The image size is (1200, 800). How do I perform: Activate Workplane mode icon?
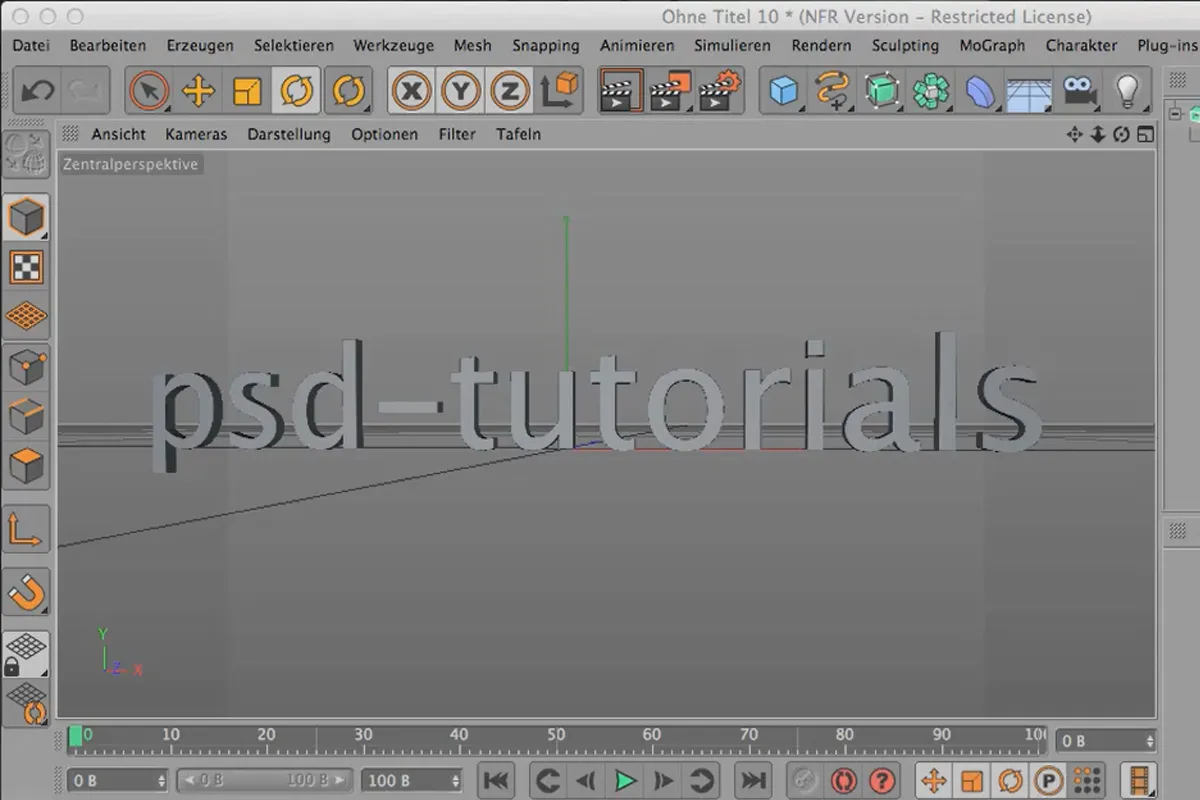pos(25,317)
